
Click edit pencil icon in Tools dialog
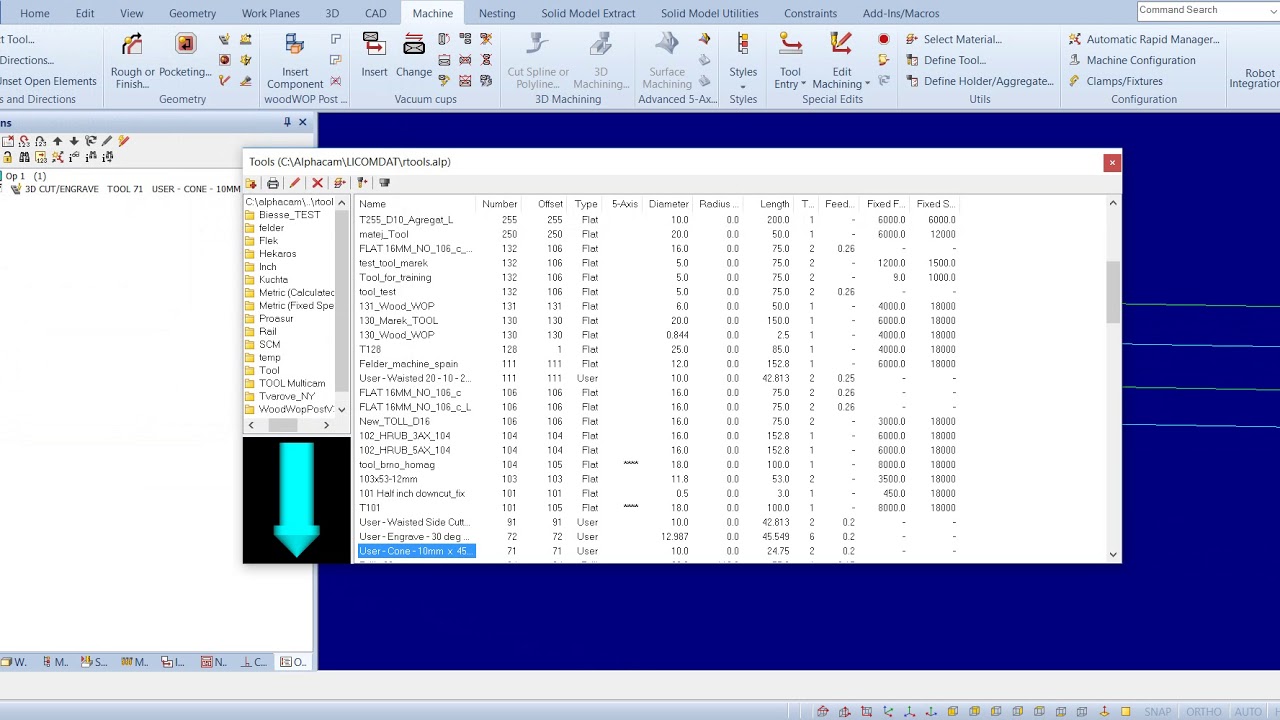(x=294, y=183)
